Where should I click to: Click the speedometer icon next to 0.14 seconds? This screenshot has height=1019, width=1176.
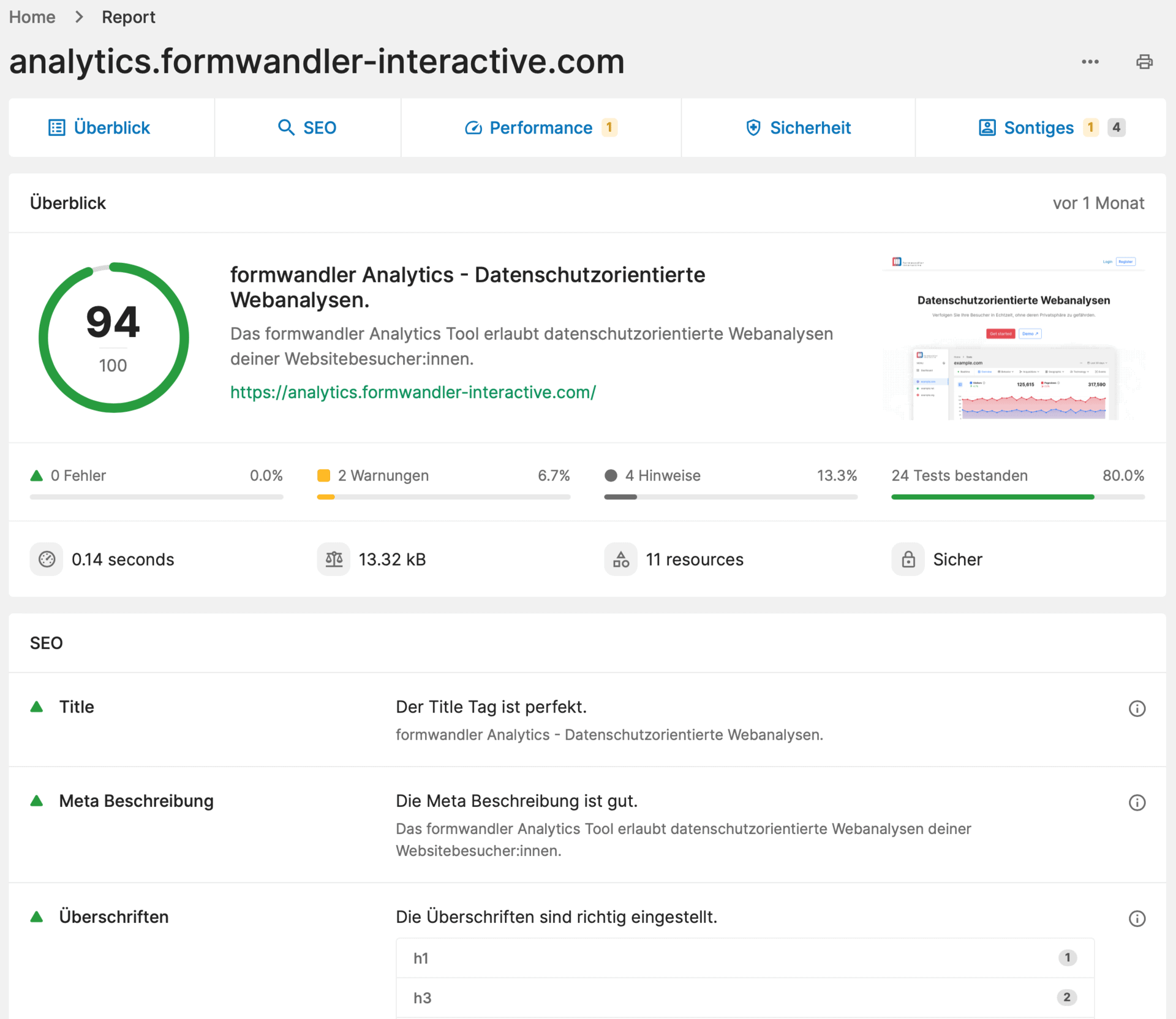47,559
